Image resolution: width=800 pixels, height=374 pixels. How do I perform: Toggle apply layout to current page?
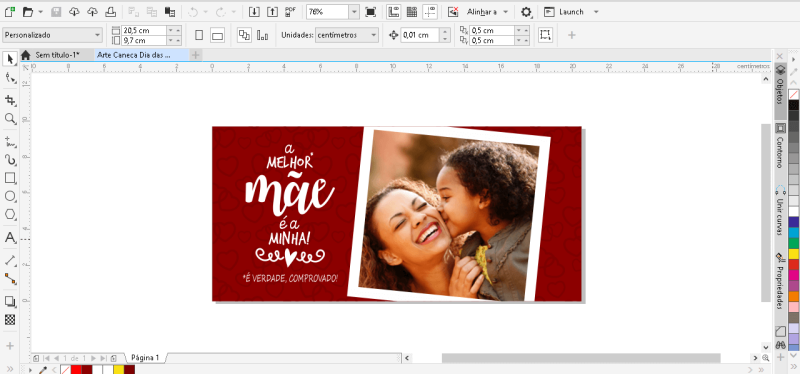coord(262,35)
